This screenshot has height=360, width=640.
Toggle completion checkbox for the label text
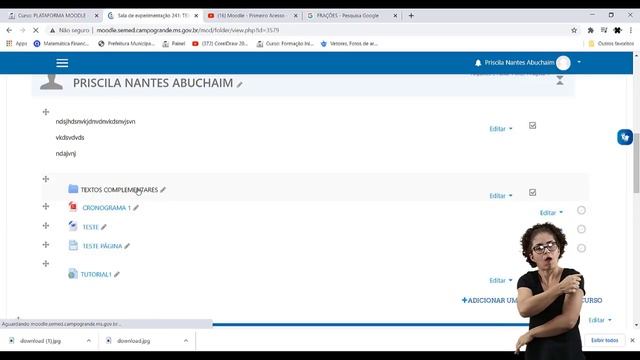532,125
